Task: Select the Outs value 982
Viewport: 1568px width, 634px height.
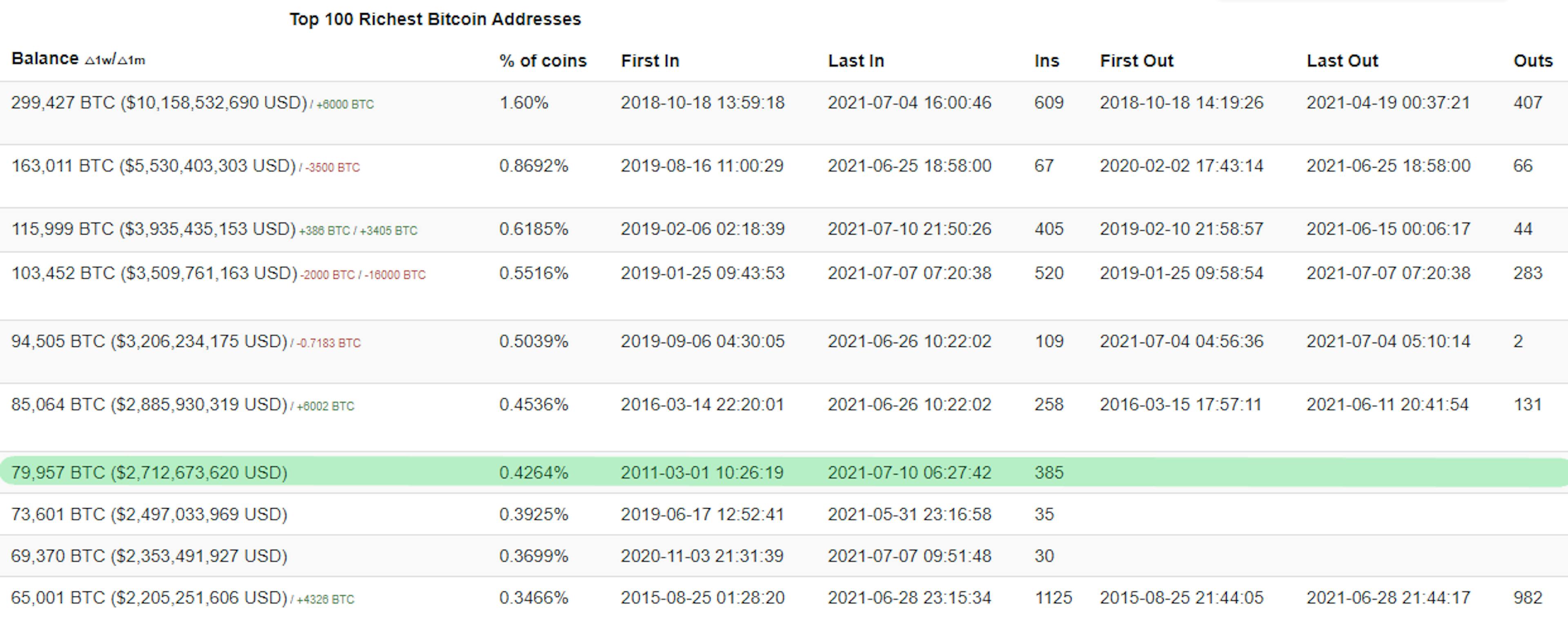Action: pos(1528,598)
